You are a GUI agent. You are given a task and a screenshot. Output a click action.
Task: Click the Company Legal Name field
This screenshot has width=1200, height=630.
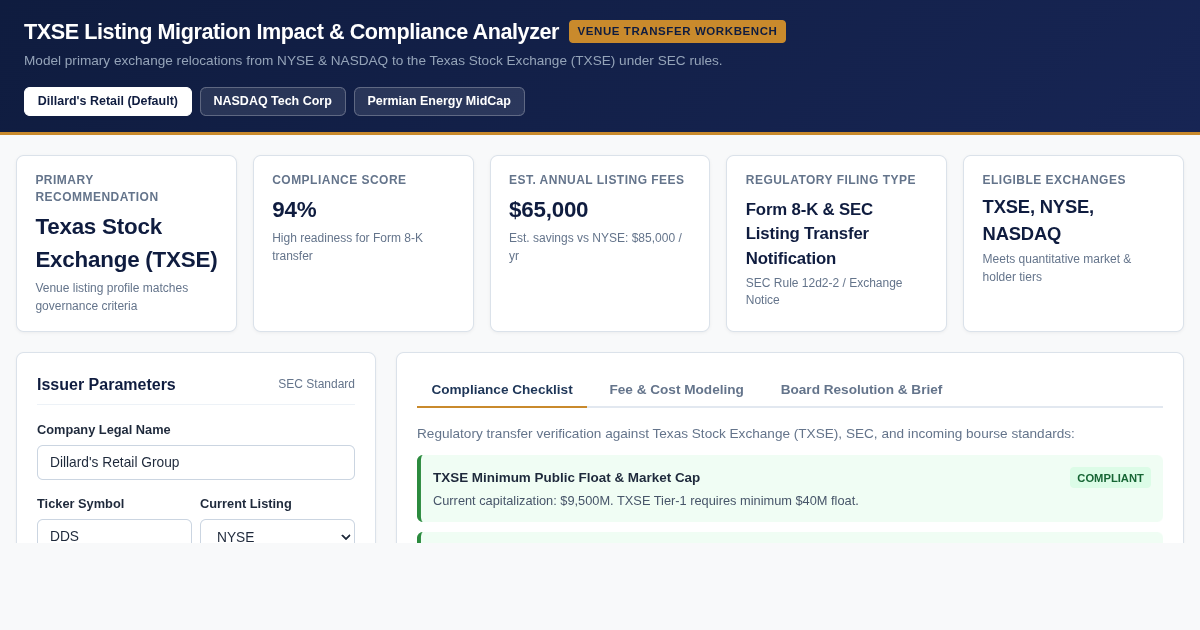point(196,462)
